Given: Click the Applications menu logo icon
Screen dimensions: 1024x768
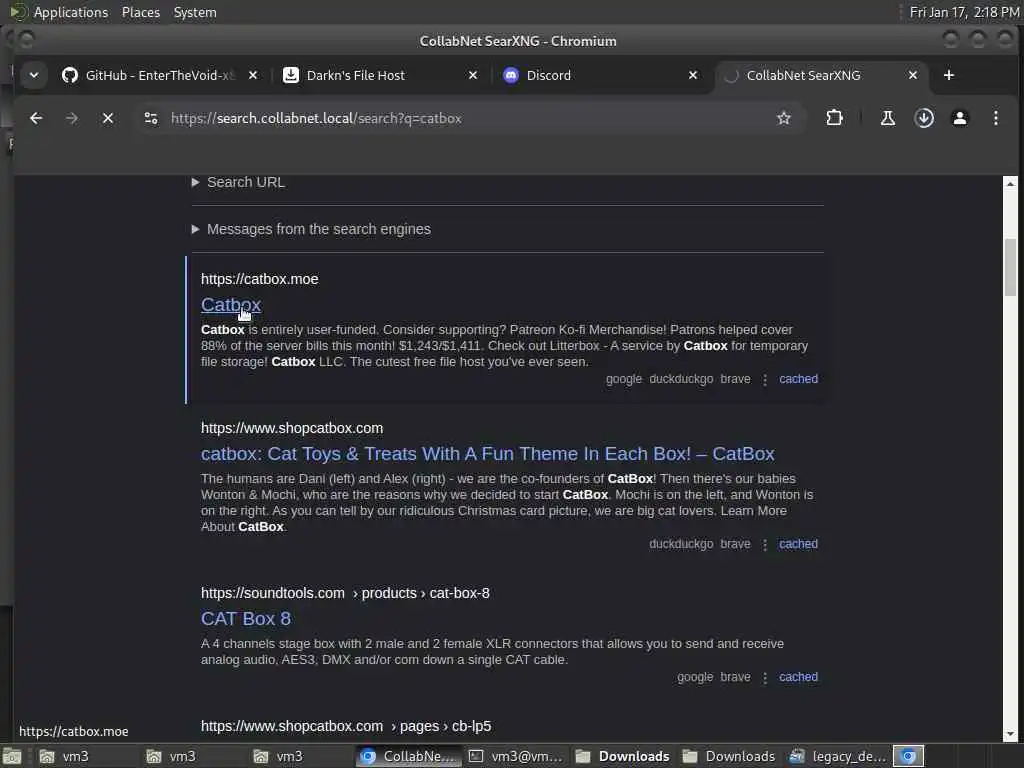Looking at the screenshot, I should [x=18, y=12].
